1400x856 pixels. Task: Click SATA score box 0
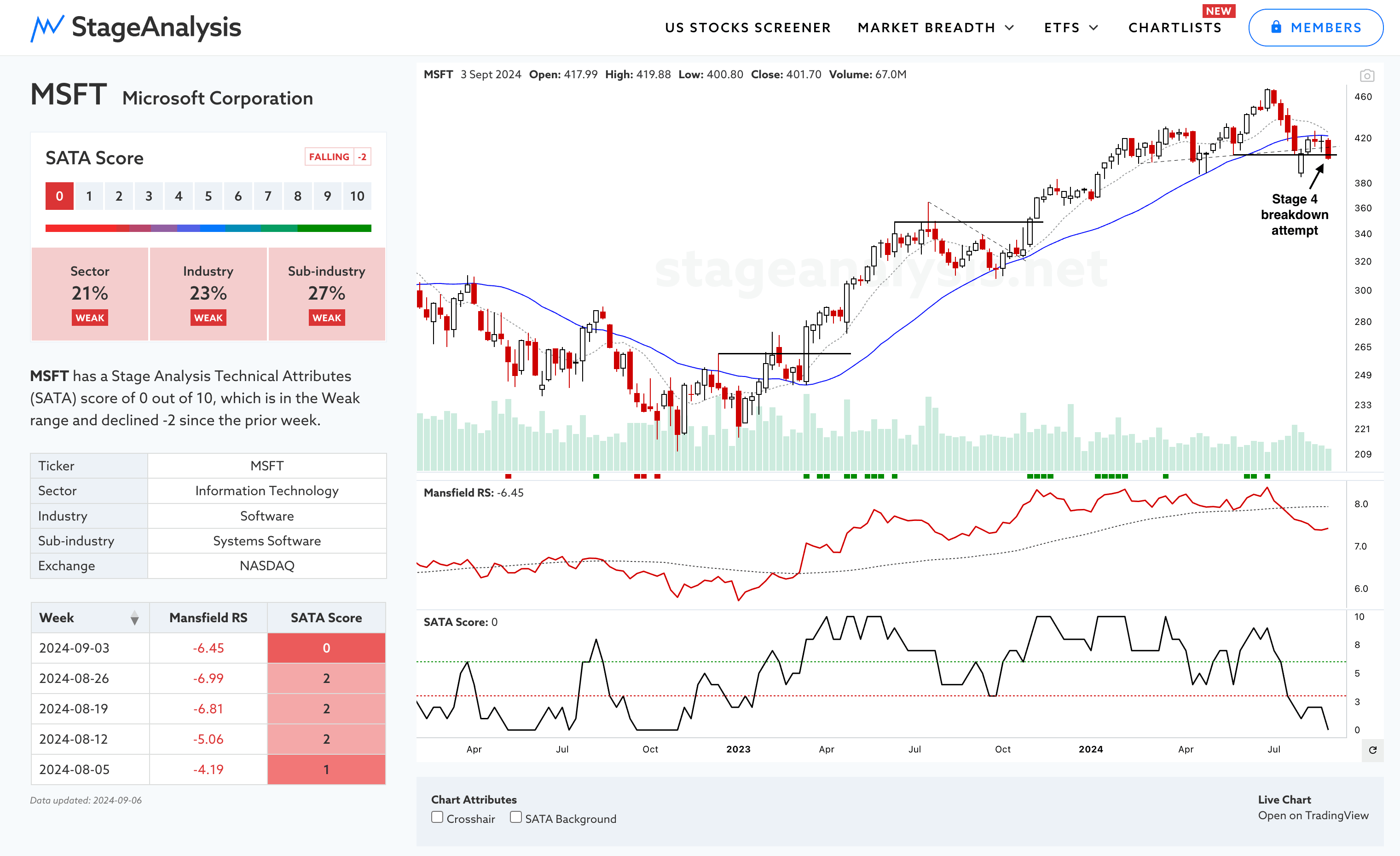[59, 196]
